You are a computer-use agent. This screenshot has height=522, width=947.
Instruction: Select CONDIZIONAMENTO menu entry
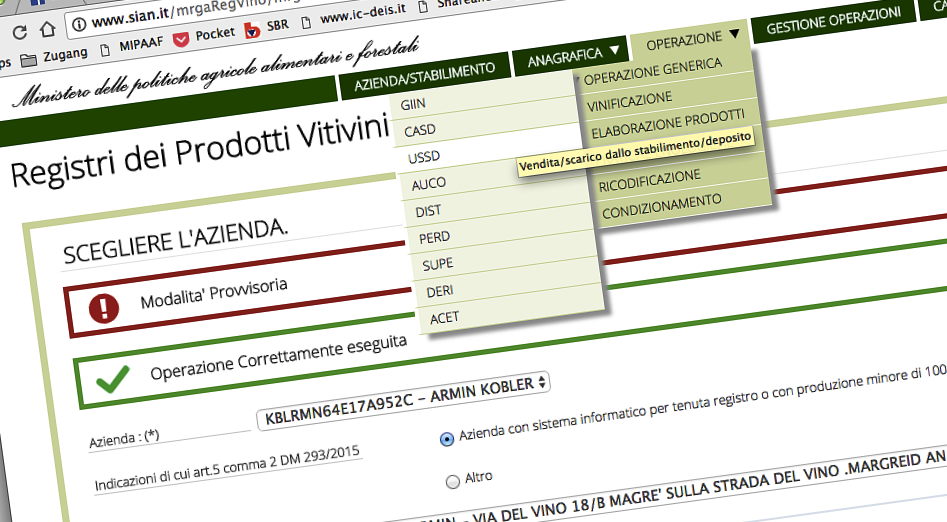click(661, 201)
